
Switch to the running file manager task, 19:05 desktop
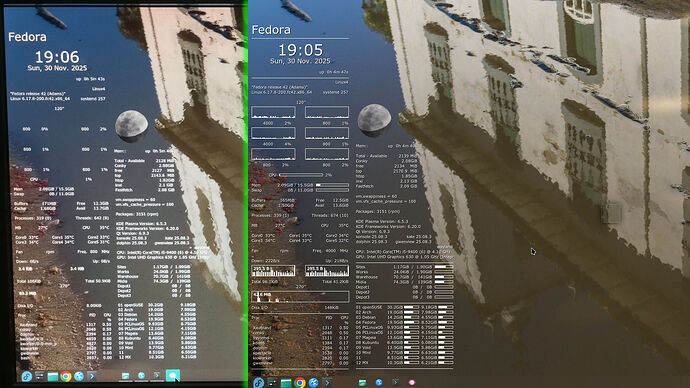coord(362,383)
